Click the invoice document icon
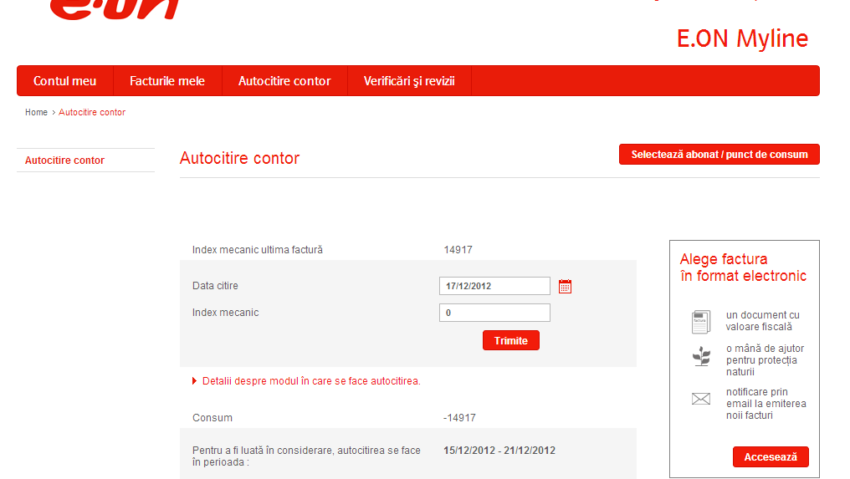 tap(701, 321)
